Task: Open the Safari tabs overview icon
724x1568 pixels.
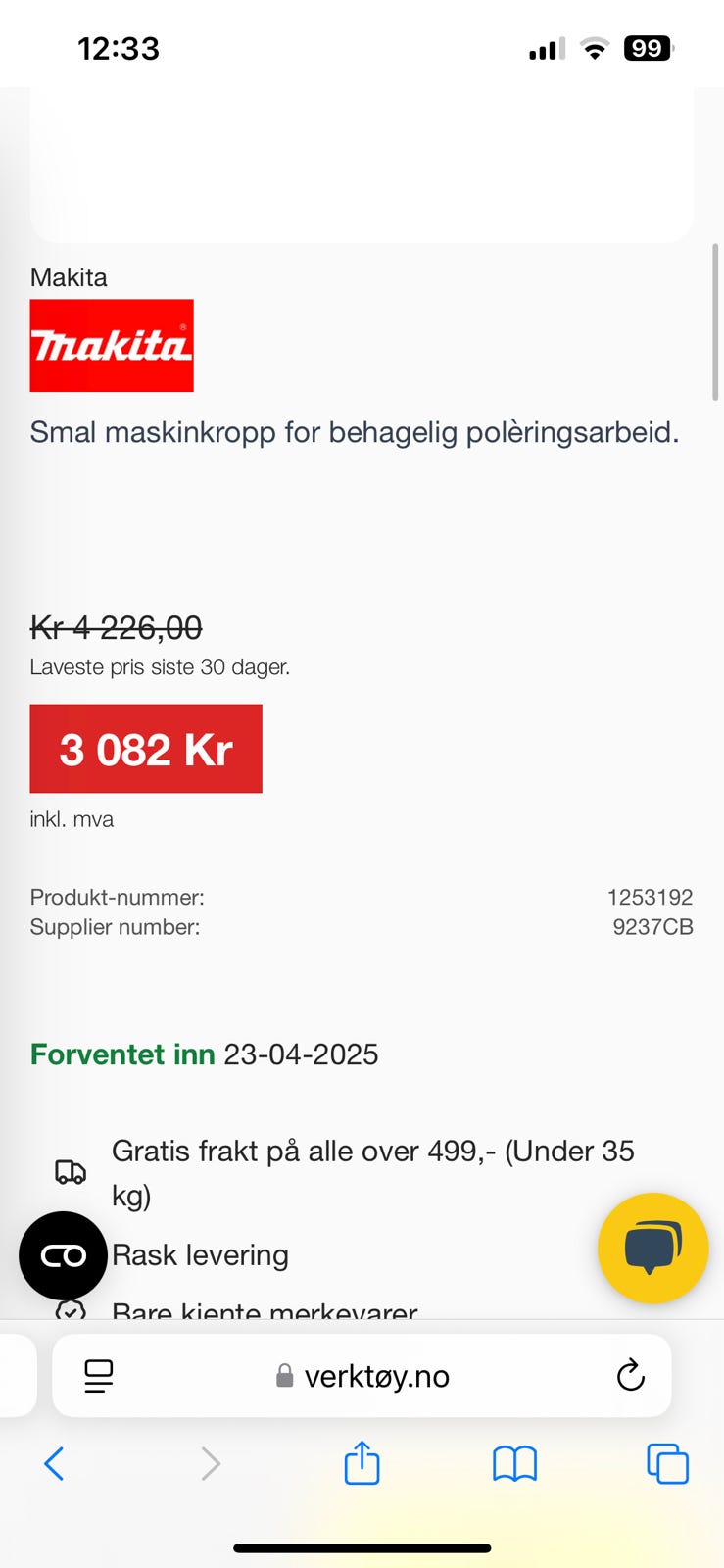Action: click(x=667, y=1463)
